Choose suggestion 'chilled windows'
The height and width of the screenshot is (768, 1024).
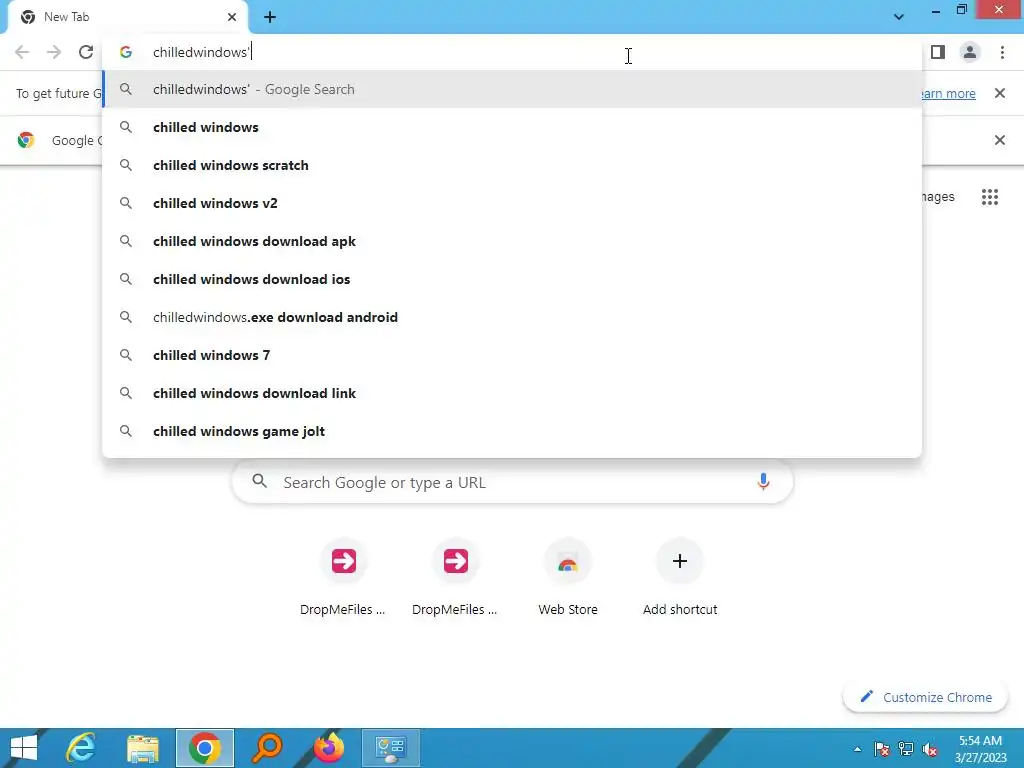(x=512, y=127)
